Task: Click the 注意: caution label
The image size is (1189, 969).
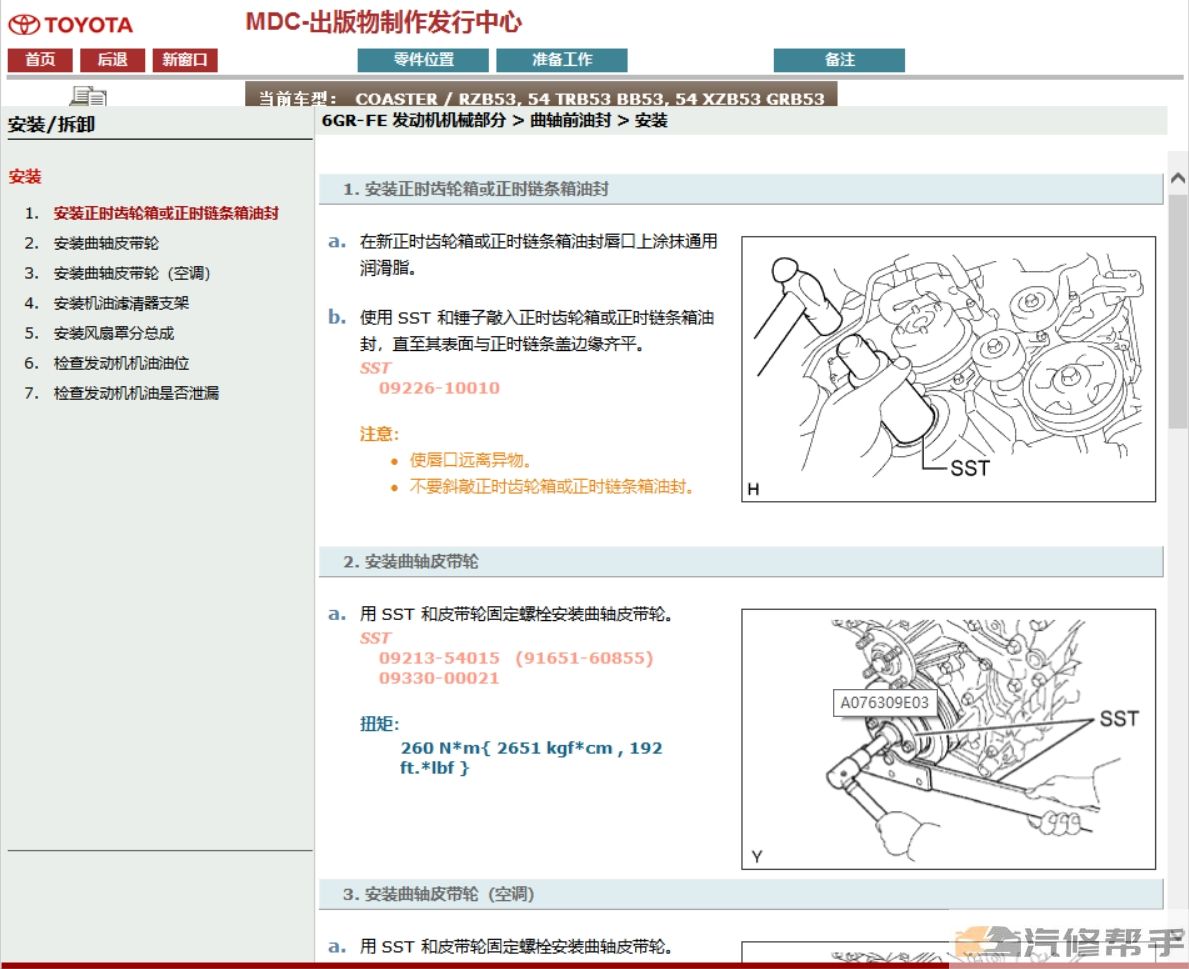Action: click(379, 434)
